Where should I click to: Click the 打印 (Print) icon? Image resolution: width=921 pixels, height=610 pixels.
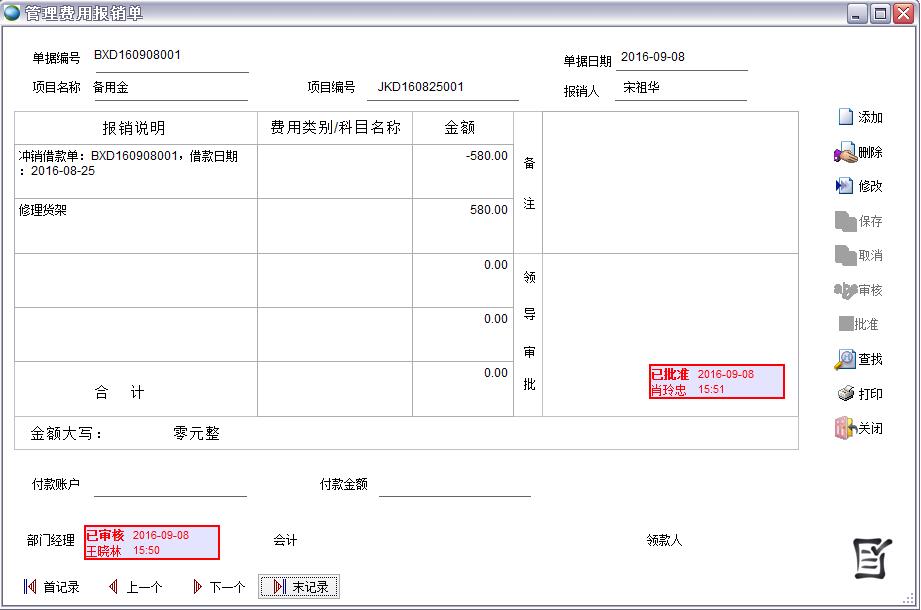coord(861,393)
